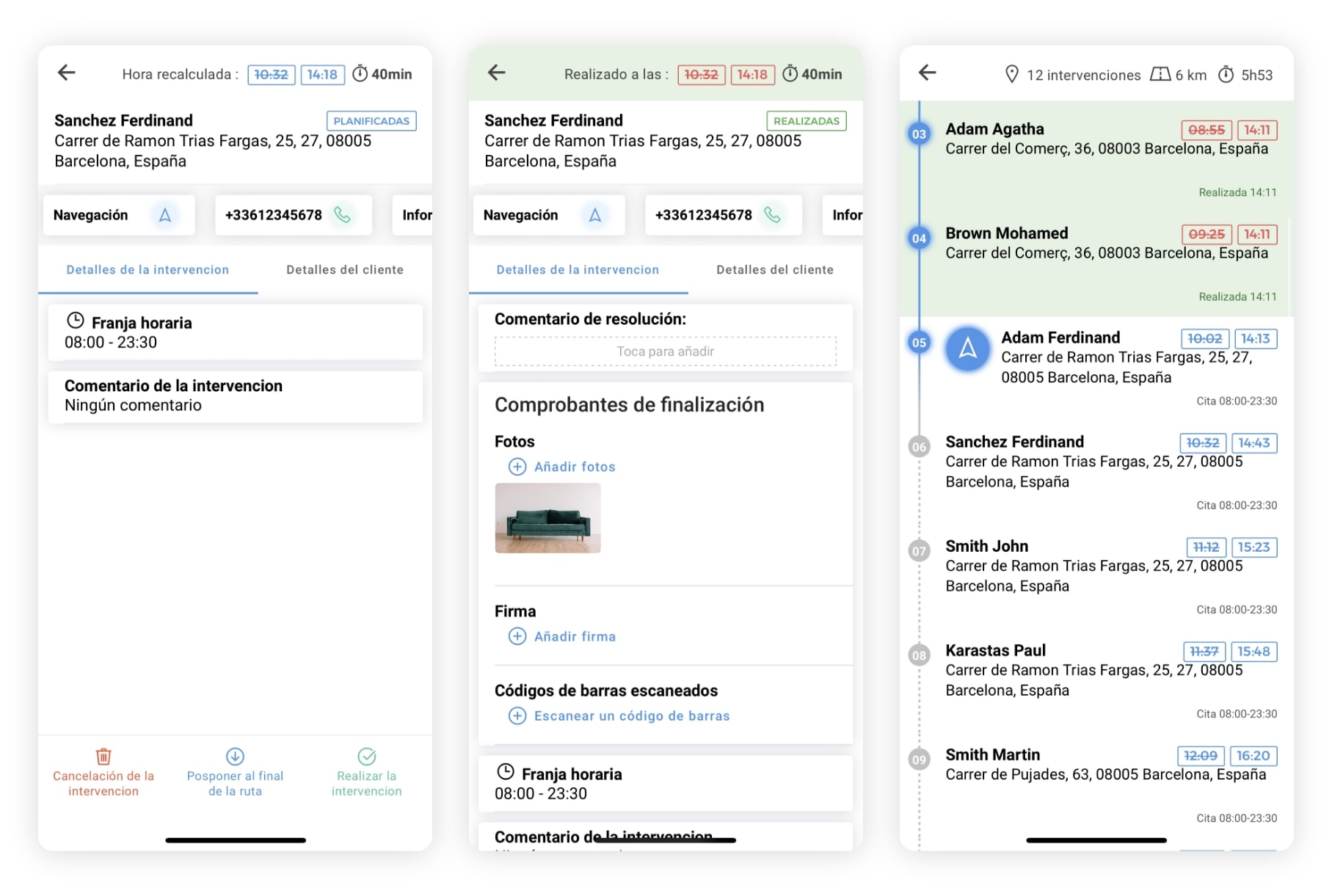Click the checkmark icon to Realizar la intervencion
1332x896 pixels.
[x=367, y=757]
